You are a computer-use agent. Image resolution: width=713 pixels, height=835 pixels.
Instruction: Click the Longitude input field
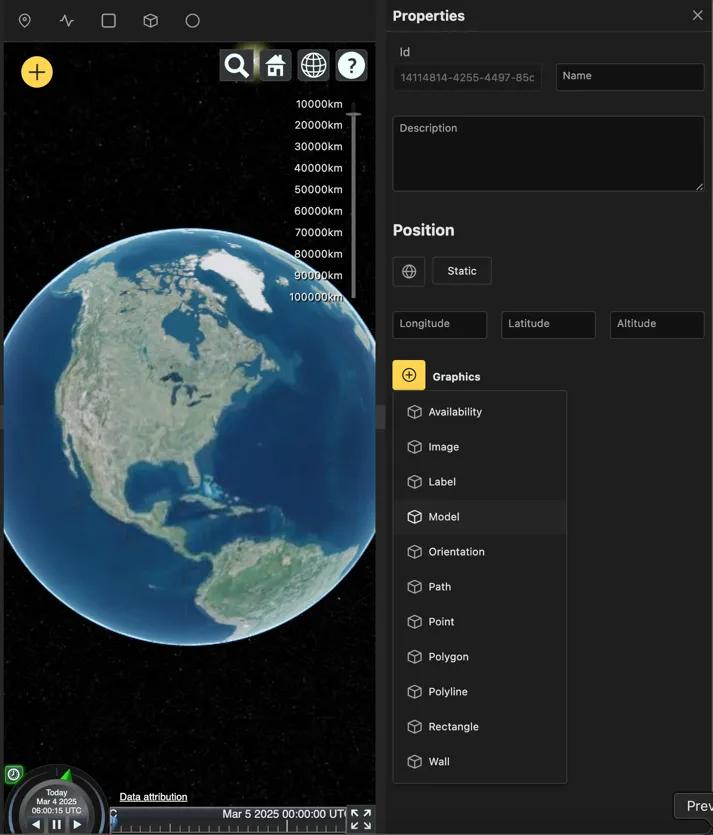[x=439, y=324]
